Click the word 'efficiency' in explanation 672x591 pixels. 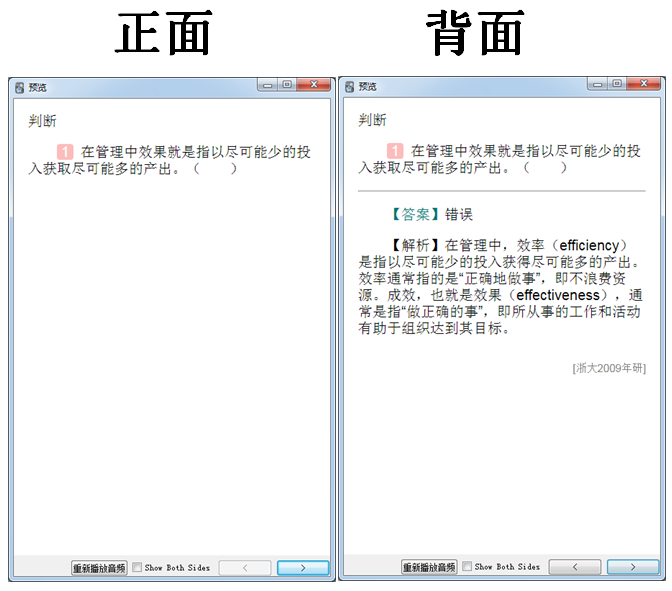click(x=589, y=246)
